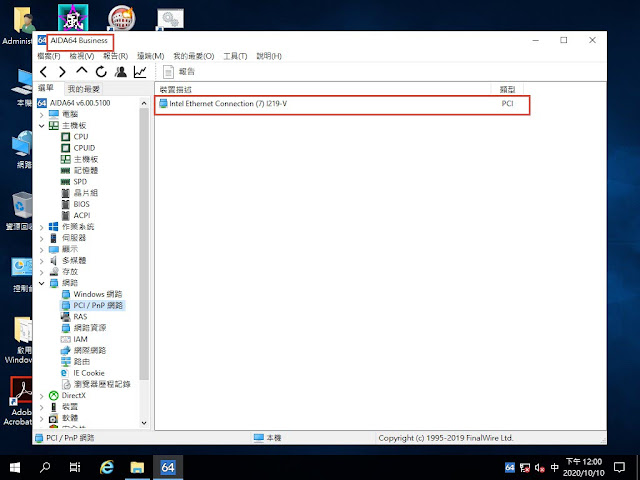Open the 瀏覽器歷程記錄 item
Viewport: 640px width, 480px height.
[102, 384]
